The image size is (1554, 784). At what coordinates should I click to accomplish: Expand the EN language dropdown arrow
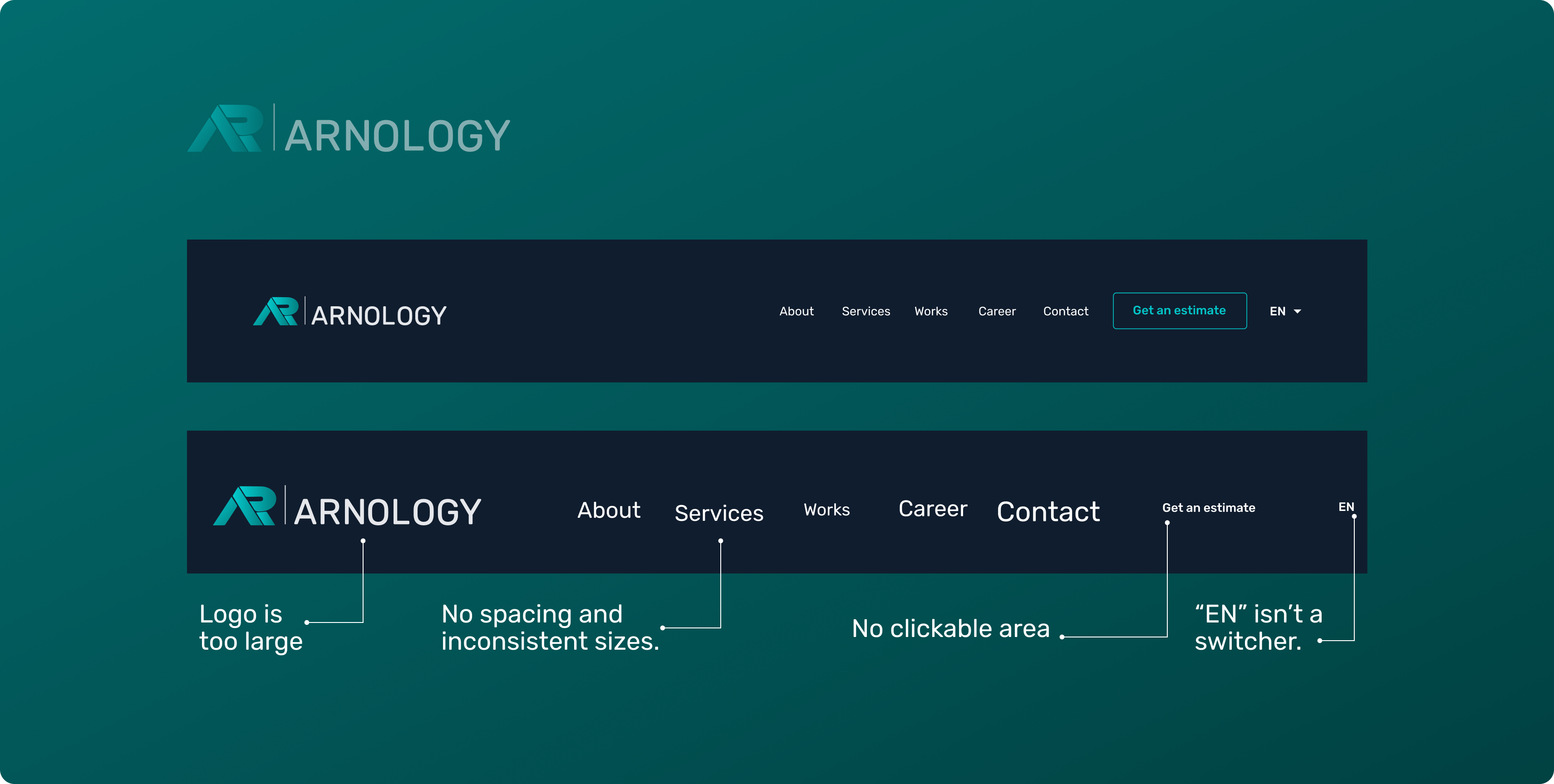1298,311
